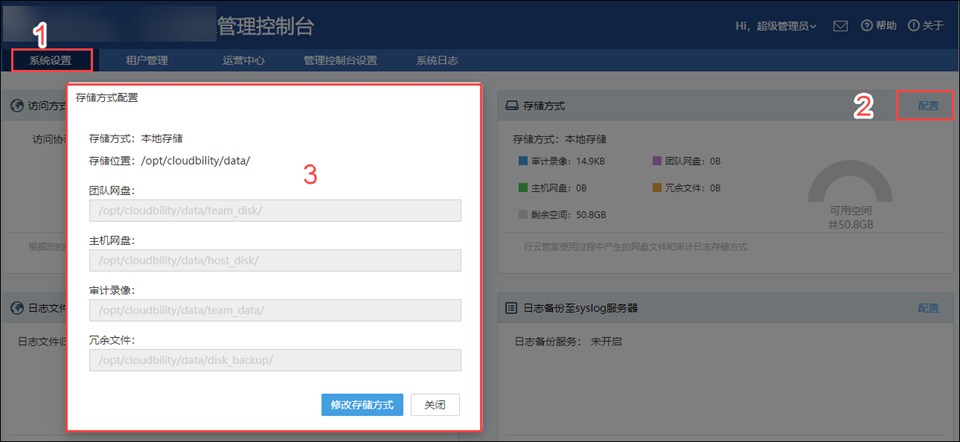Click the storage method disk icon
The height and width of the screenshot is (442, 960).
point(511,106)
